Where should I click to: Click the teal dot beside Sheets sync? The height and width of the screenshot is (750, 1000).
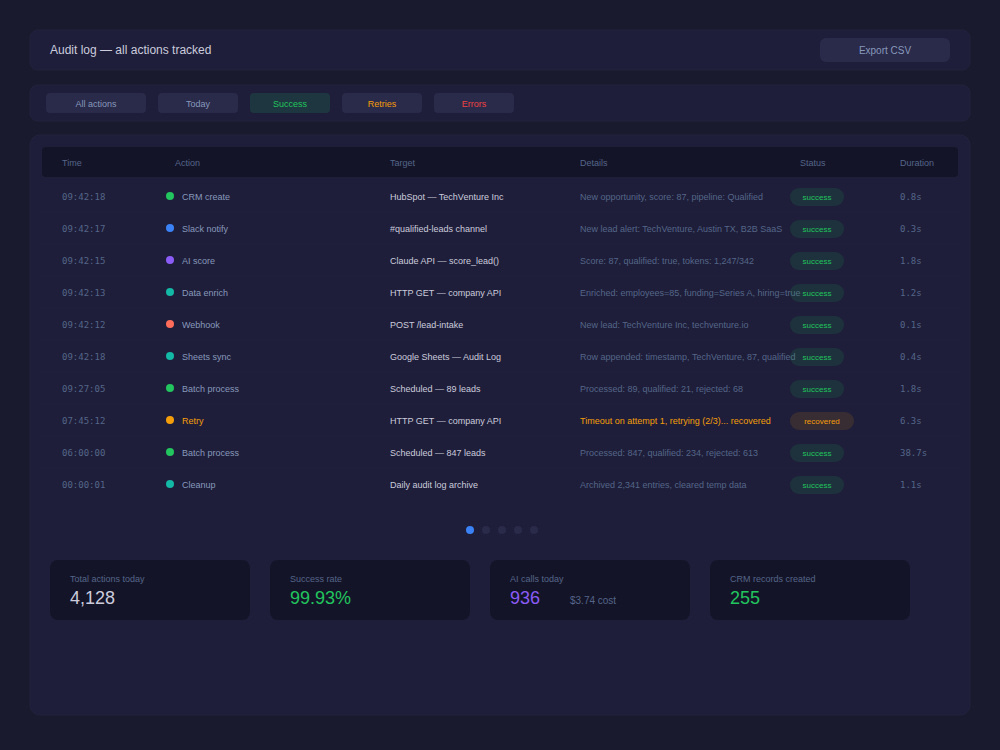[x=170, y=356]
